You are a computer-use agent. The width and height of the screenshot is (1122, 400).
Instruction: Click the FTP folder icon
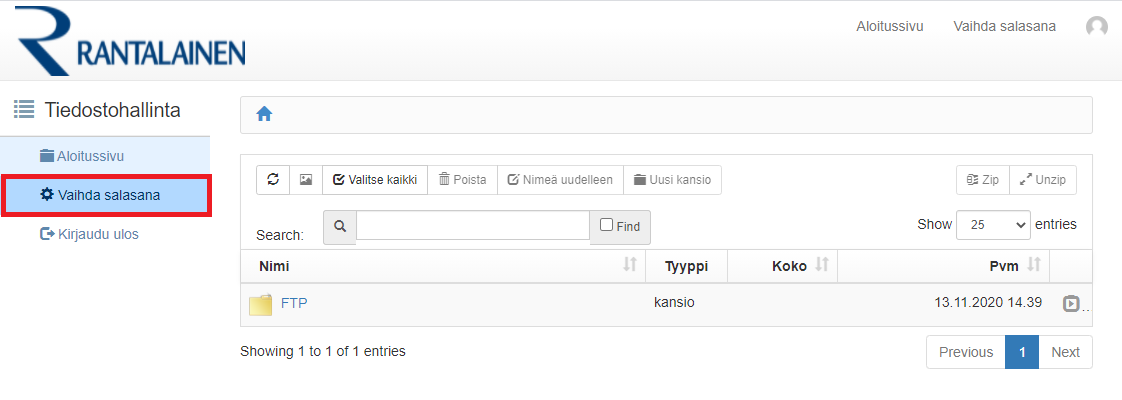pos(260,304)
